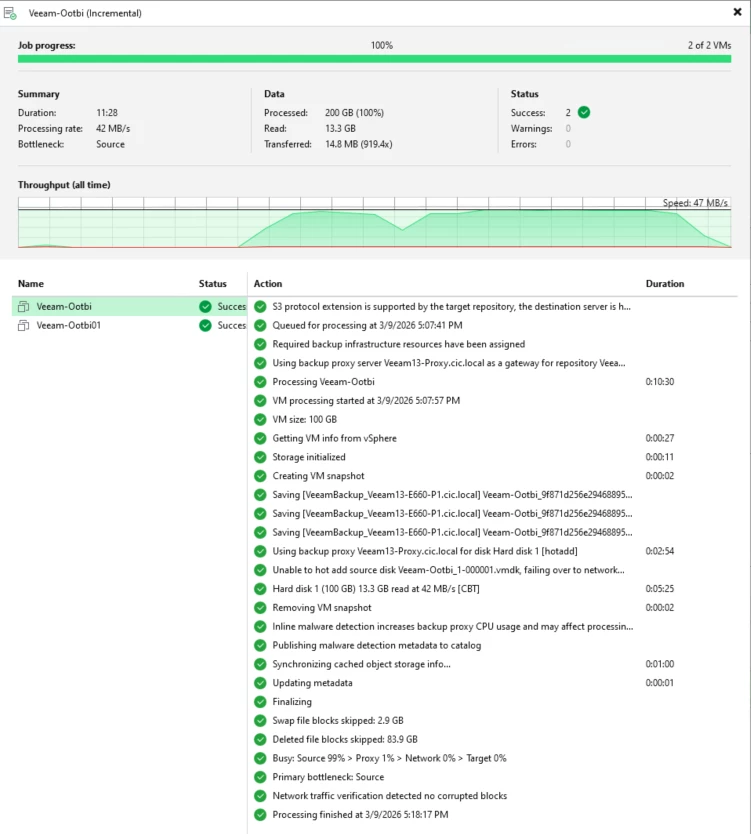751x834 pixels.
Task: Click checkmark beside Finalizing
Action: [260, 702]
